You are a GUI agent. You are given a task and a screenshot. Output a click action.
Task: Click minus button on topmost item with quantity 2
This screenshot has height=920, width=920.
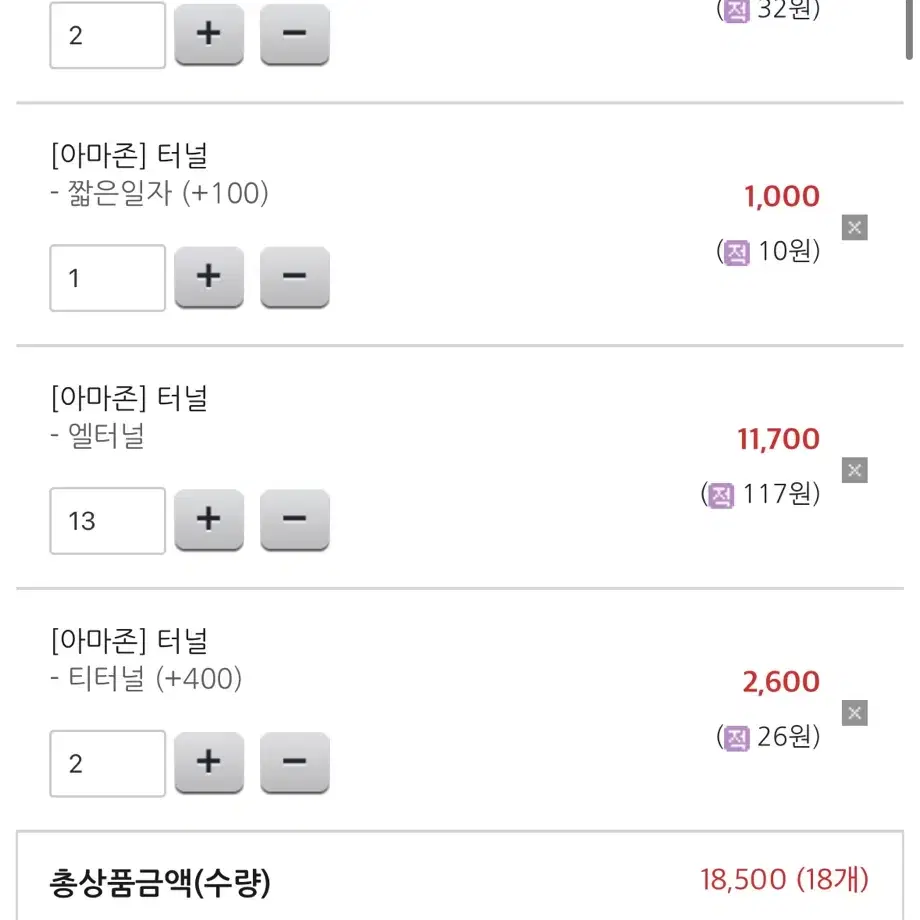click(x=295, y=34)
